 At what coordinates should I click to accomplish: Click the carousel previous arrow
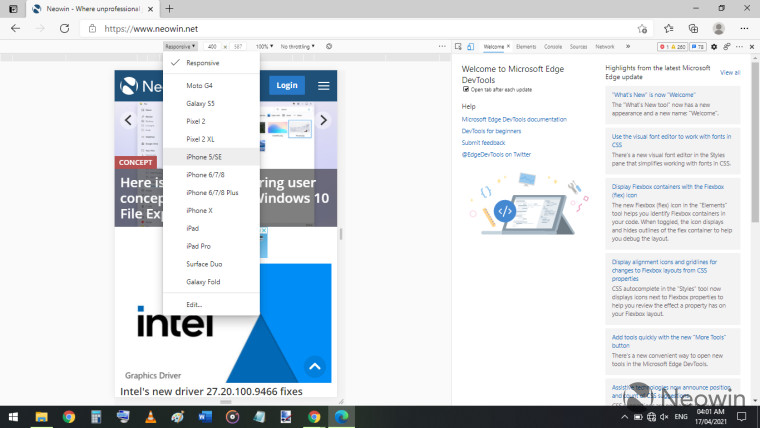(128, 120)
